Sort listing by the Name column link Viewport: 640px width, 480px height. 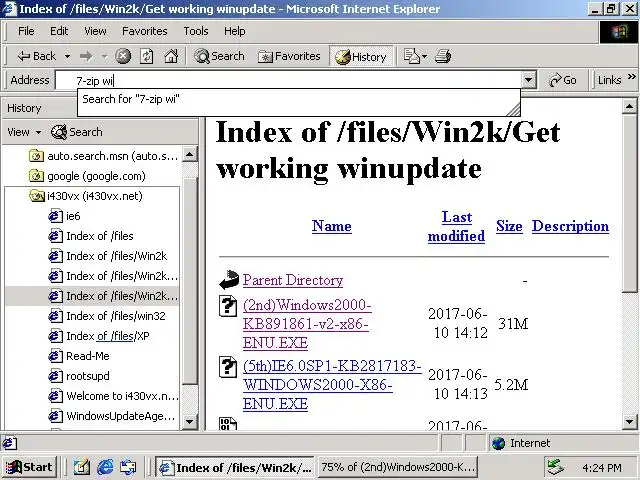tap(331, 226)
